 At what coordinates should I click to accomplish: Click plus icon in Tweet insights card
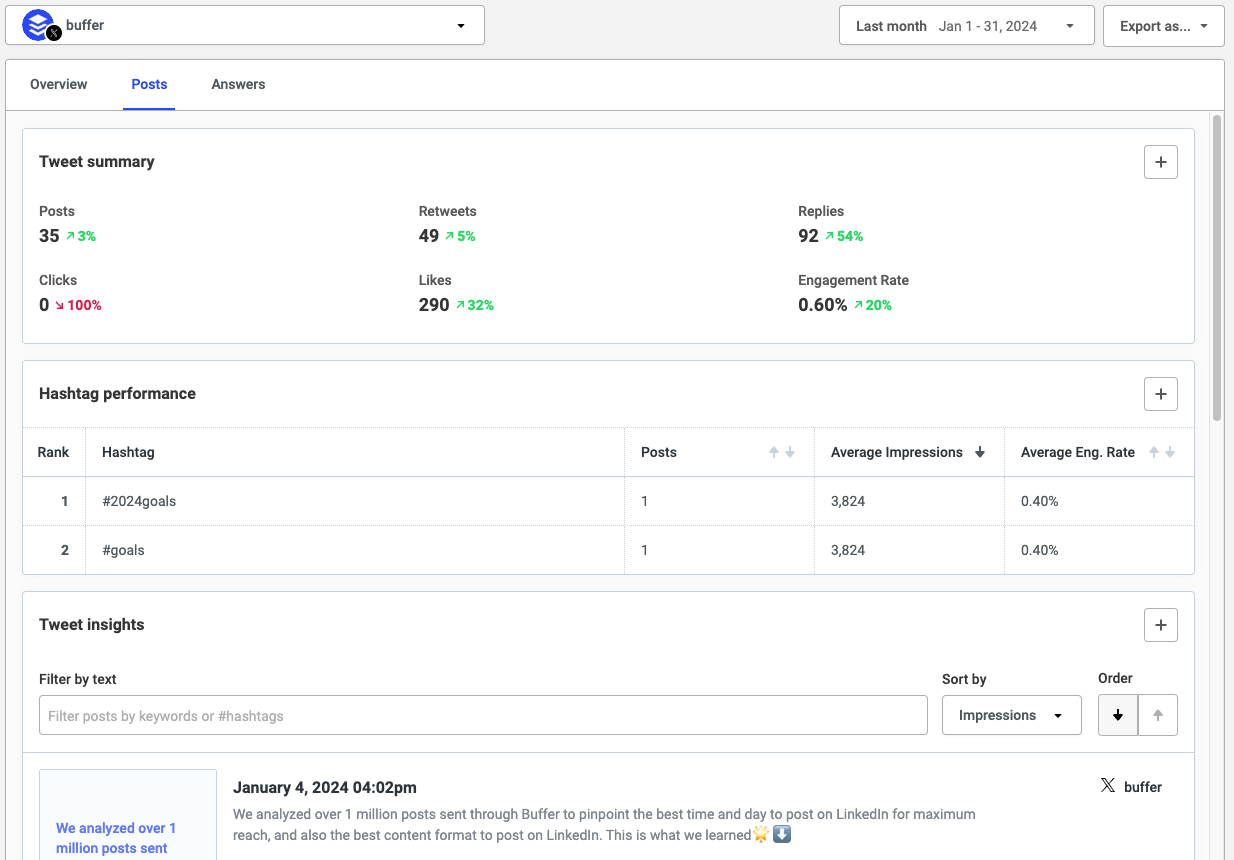1160,625
